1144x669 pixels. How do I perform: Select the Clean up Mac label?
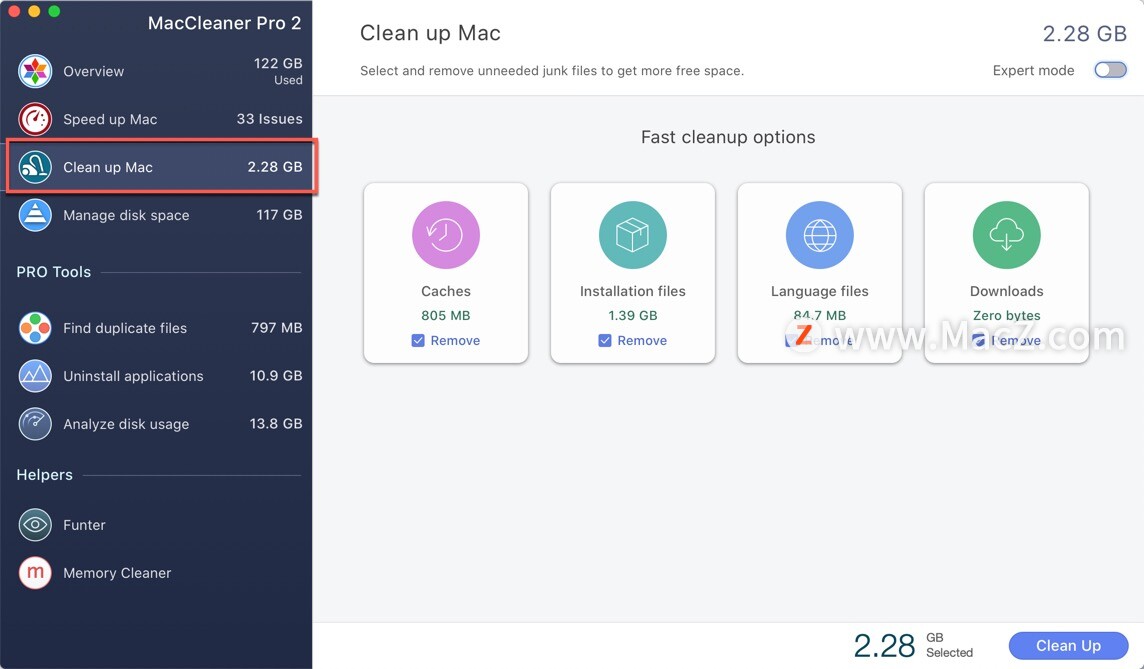[x=108, y=167]
